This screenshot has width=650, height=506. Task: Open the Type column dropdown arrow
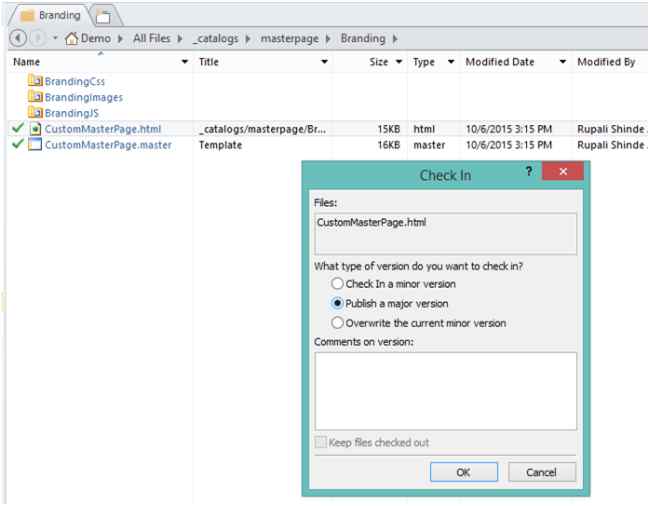[451, 62]
